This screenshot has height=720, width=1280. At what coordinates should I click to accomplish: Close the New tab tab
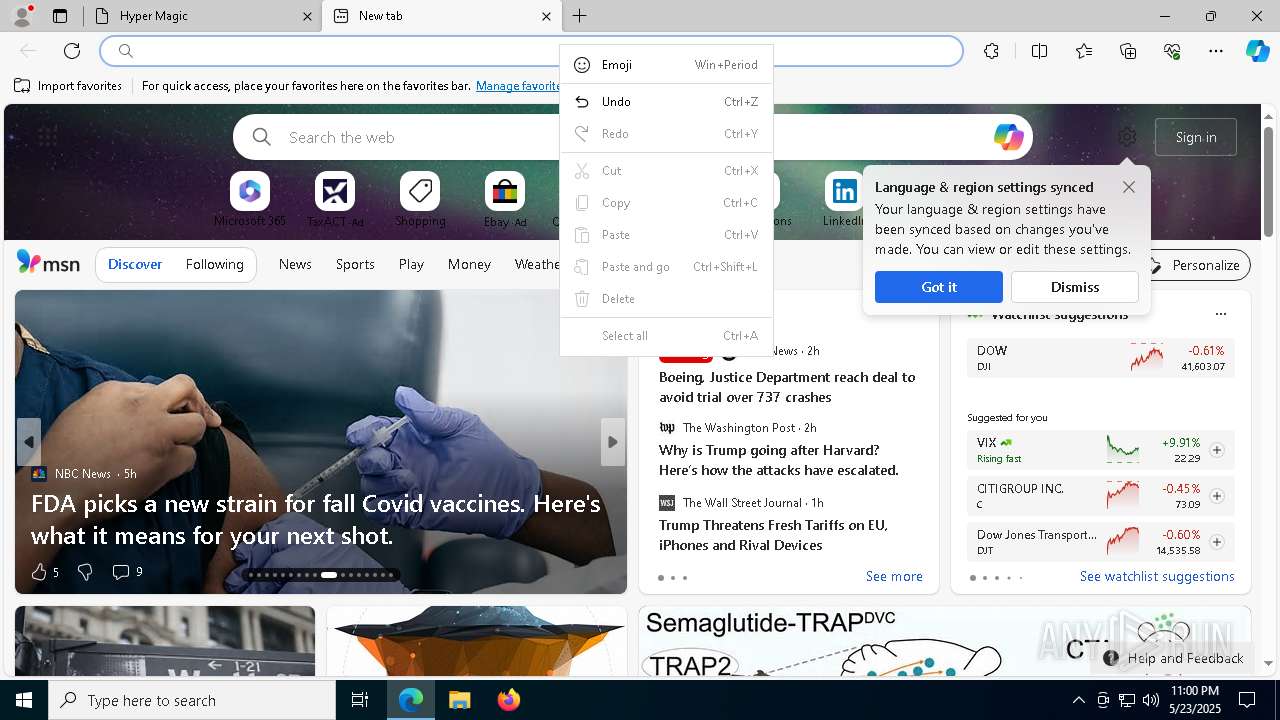point(546,16)
